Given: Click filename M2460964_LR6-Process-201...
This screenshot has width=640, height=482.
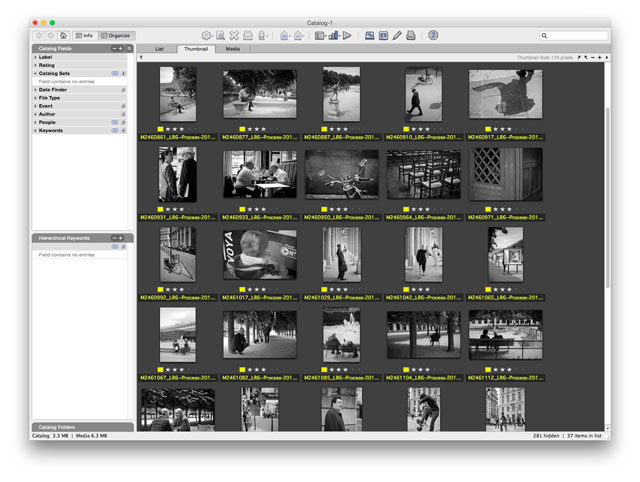Looking at the screenshot, I should (x=424, y=218).
